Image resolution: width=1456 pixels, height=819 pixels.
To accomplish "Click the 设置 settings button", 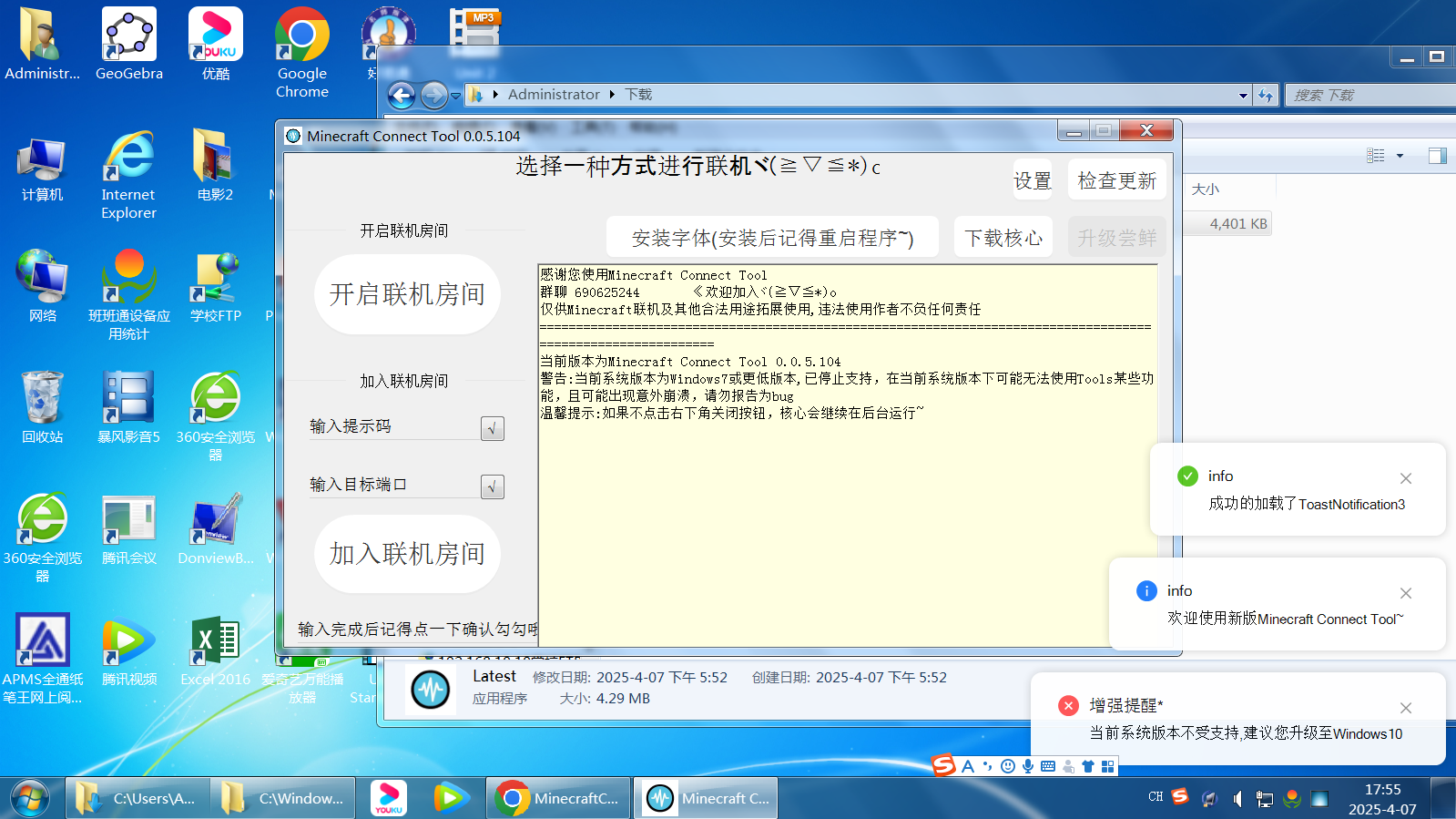I will (x=1033, y=180).
